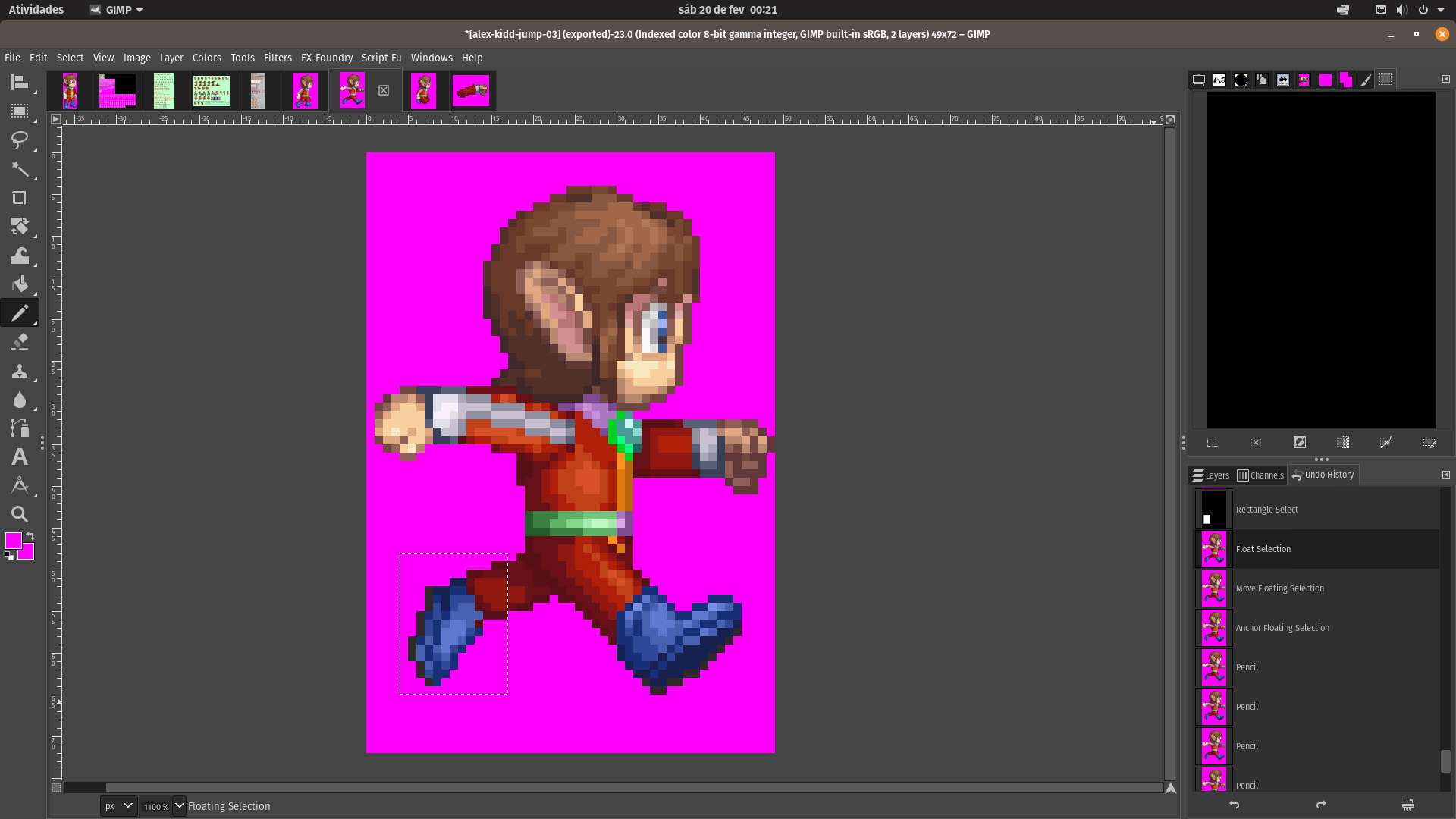Reset colors to default black and white
The width and height of the screenshot is (1456, 819).
(x=9, y=556)
